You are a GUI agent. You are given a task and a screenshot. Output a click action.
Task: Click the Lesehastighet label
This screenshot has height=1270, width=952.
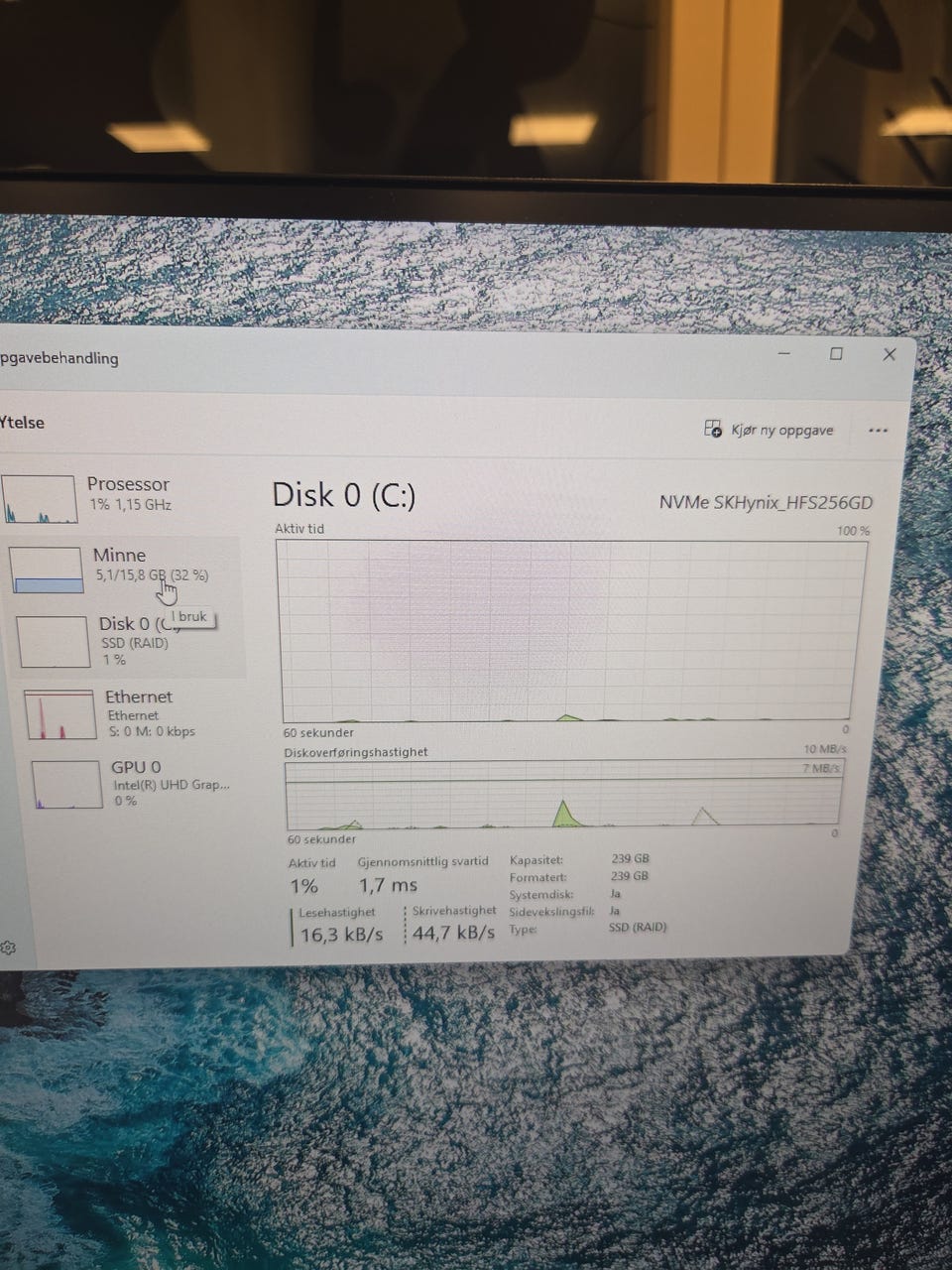[x=337, y=912]
